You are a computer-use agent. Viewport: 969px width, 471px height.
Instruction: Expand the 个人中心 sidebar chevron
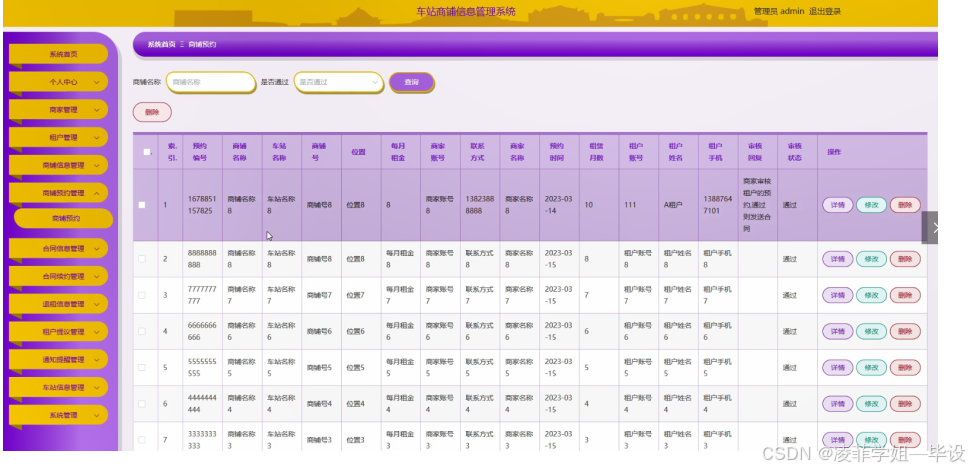point(96,82)
